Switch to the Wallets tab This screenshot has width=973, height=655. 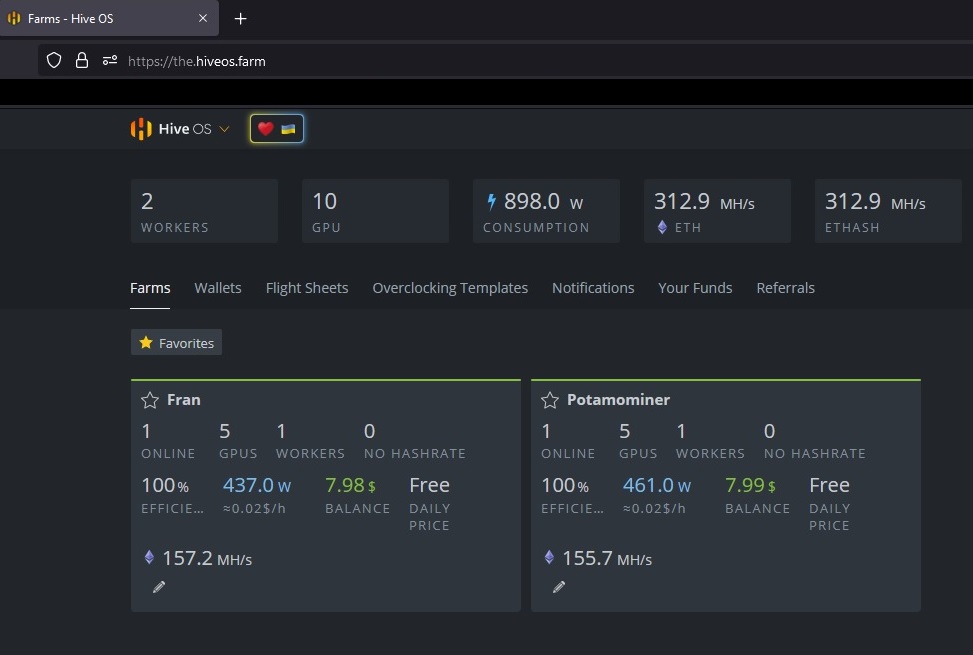218,288
